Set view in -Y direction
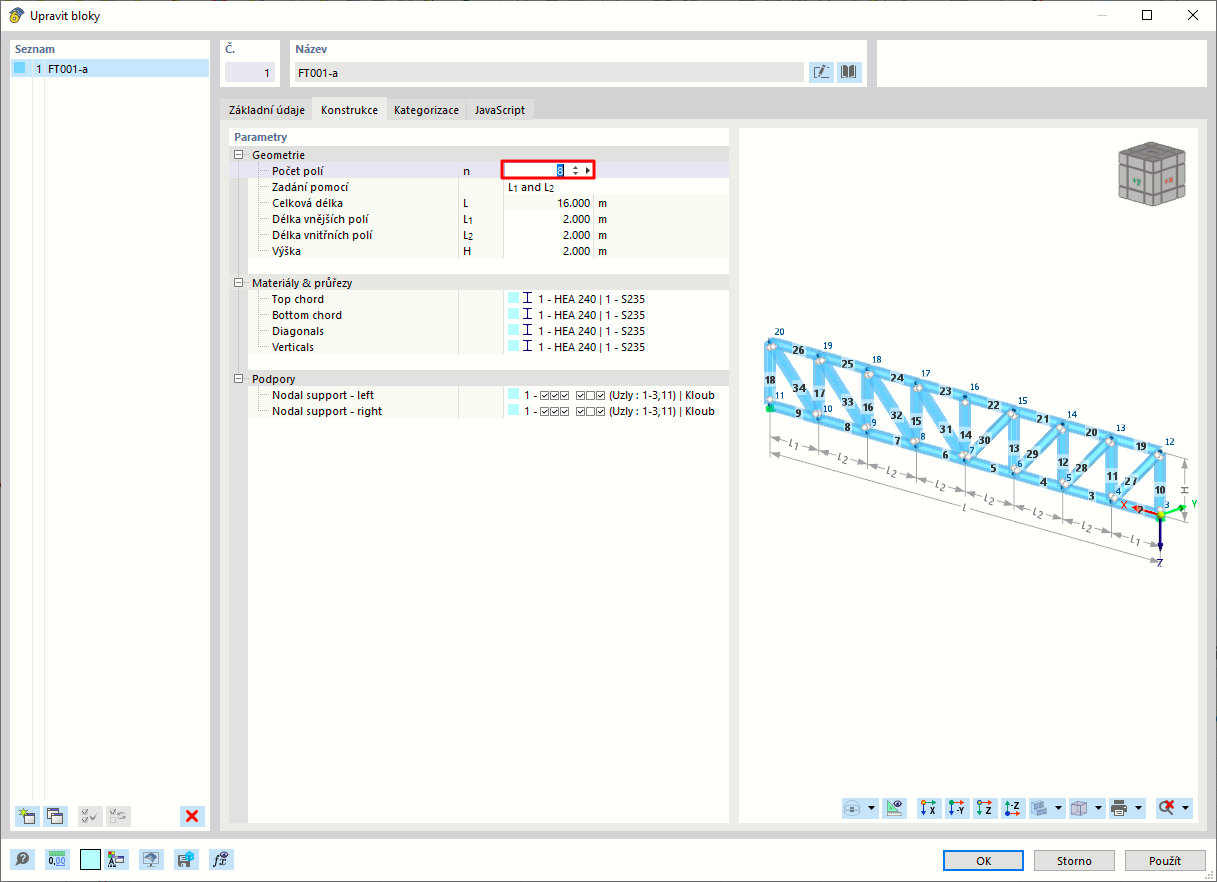 pyautogui.click(x=957, y=807)
